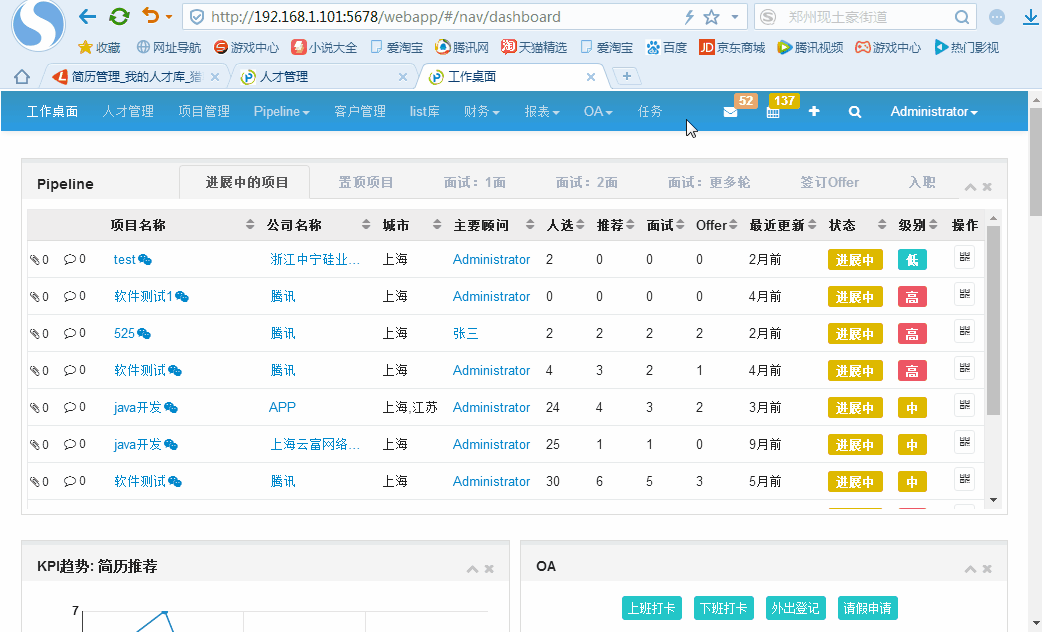Click the address bar search magnifier
Viewport: 1042px width, 632px height.
[x=962, y=17]
